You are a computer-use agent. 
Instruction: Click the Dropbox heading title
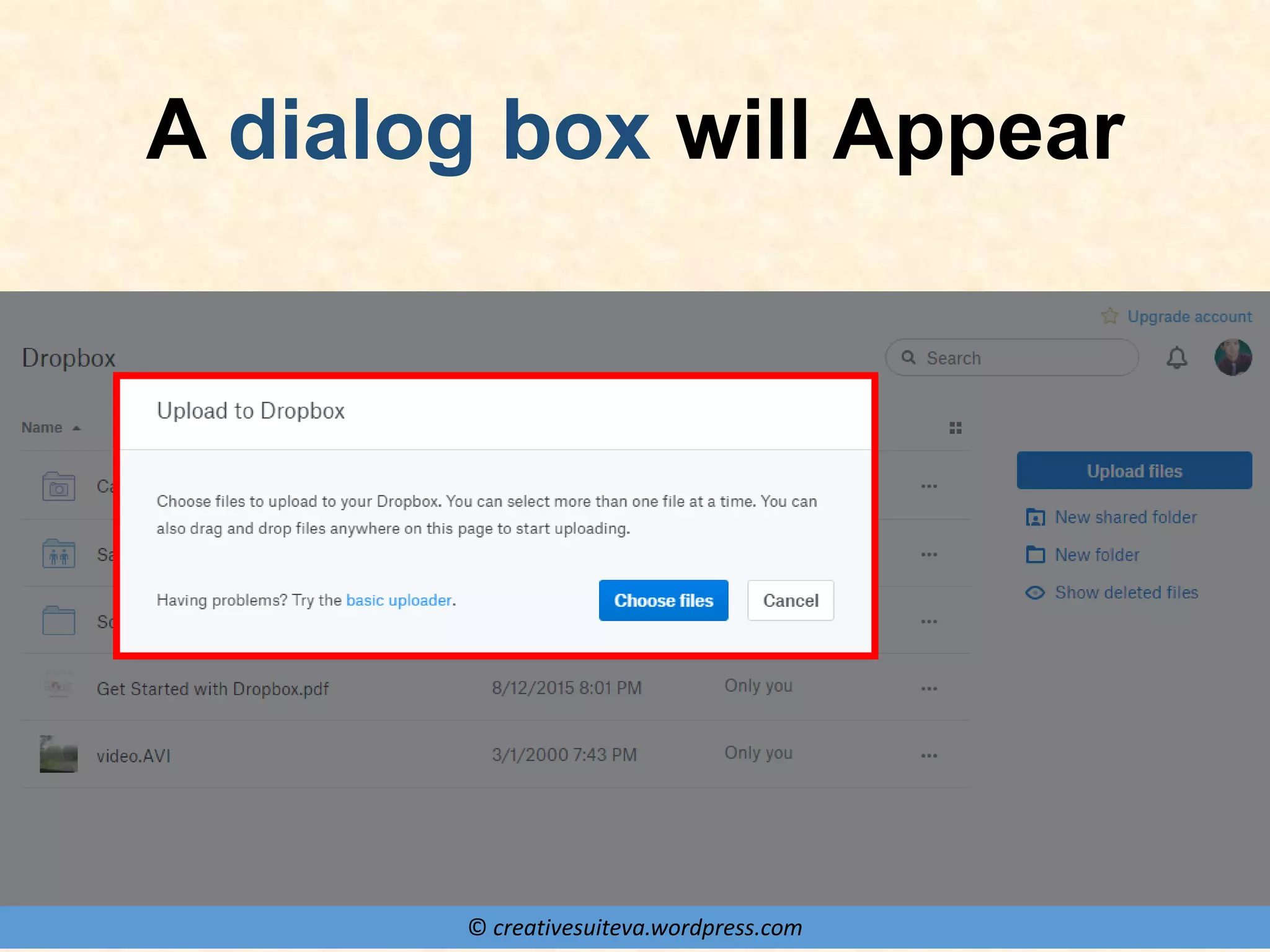coord(69,358)
